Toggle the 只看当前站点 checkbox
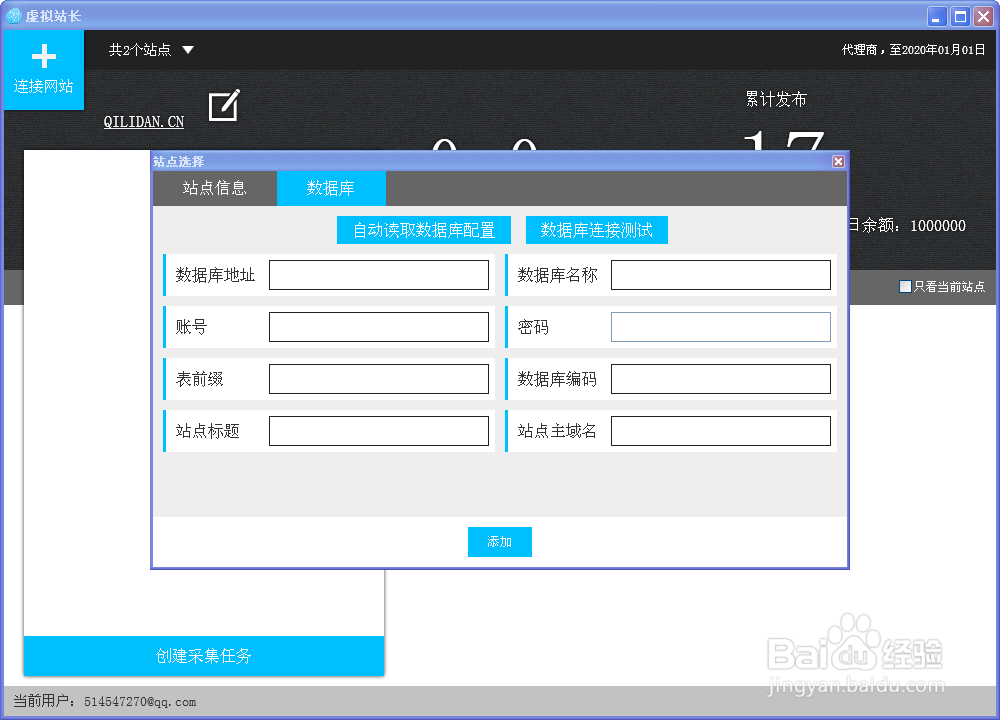The image size is (1000, 720). (x=905, y=286)
